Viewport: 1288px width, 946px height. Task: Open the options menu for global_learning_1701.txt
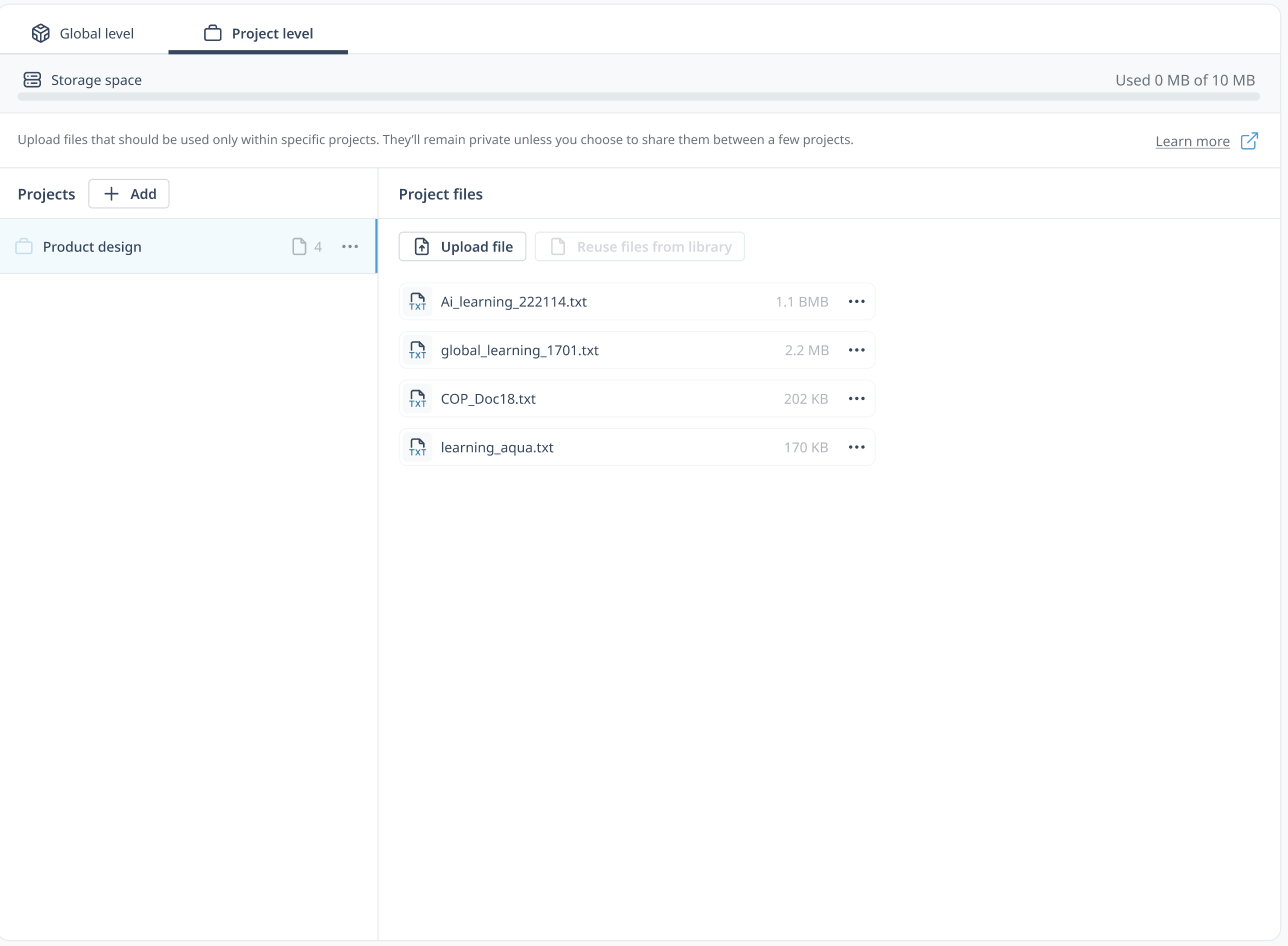point(856,350)
